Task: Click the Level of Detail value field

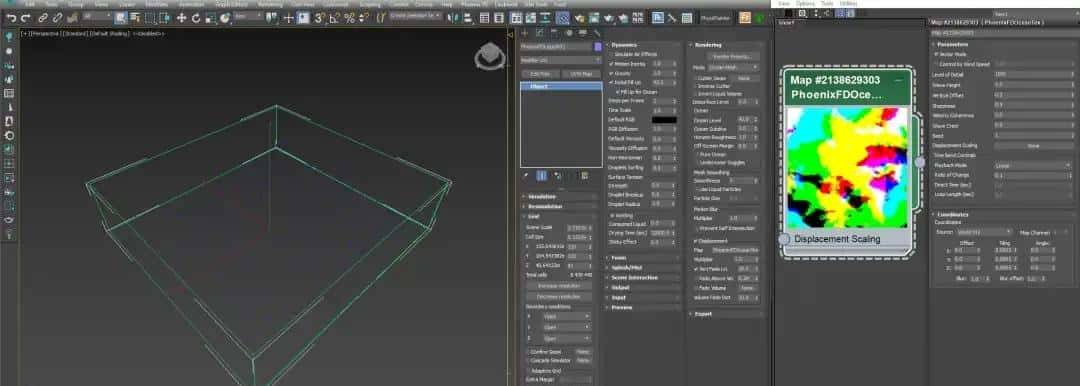Action: tap(1031, 74)
